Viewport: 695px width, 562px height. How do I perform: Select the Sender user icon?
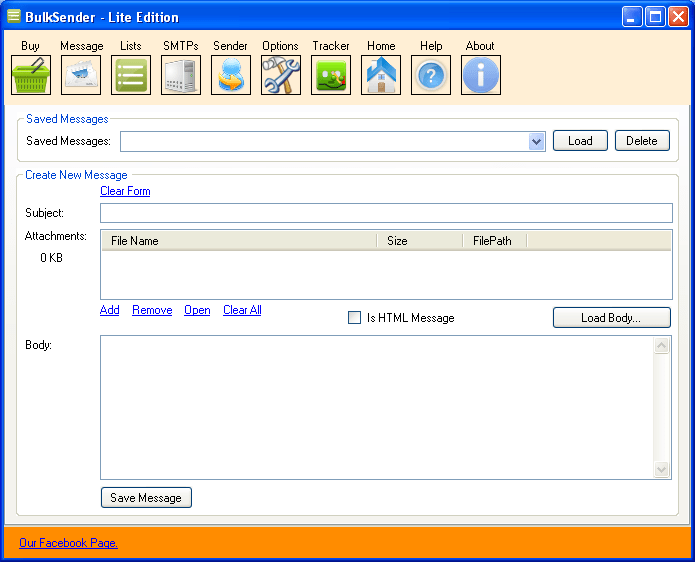tap(231, 75)
